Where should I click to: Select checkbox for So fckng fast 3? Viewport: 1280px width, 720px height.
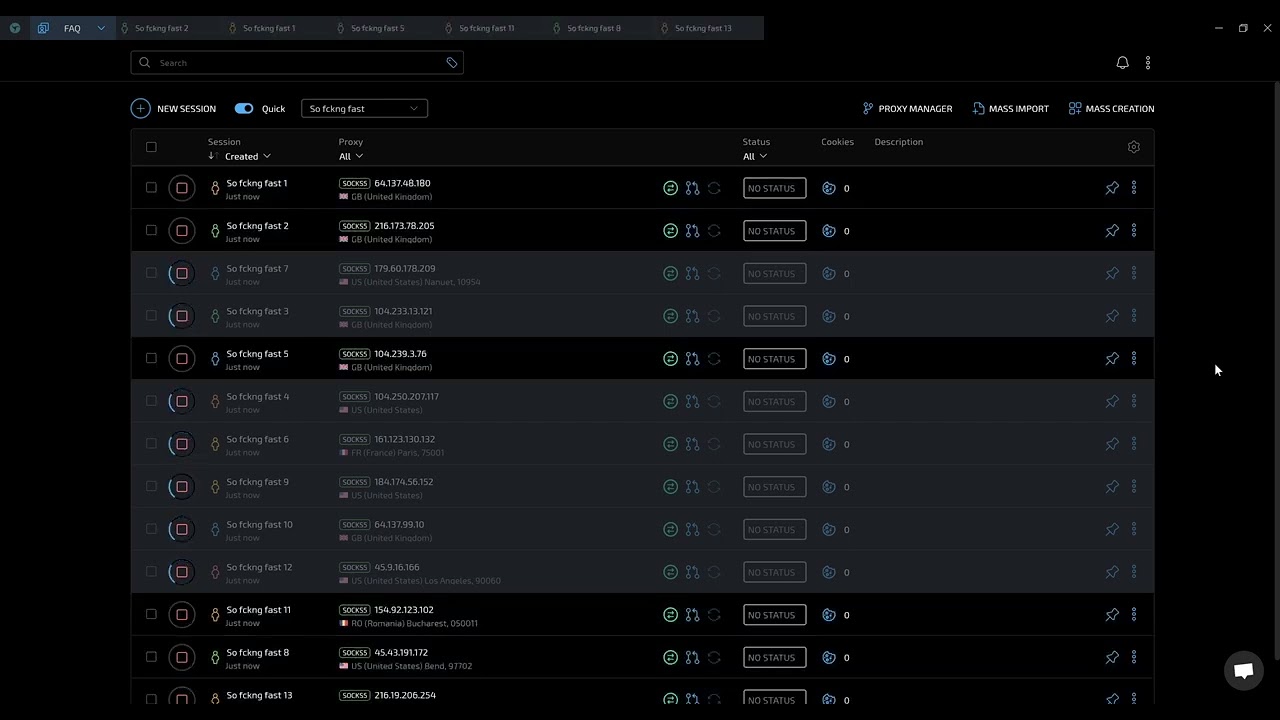(151, 316)
